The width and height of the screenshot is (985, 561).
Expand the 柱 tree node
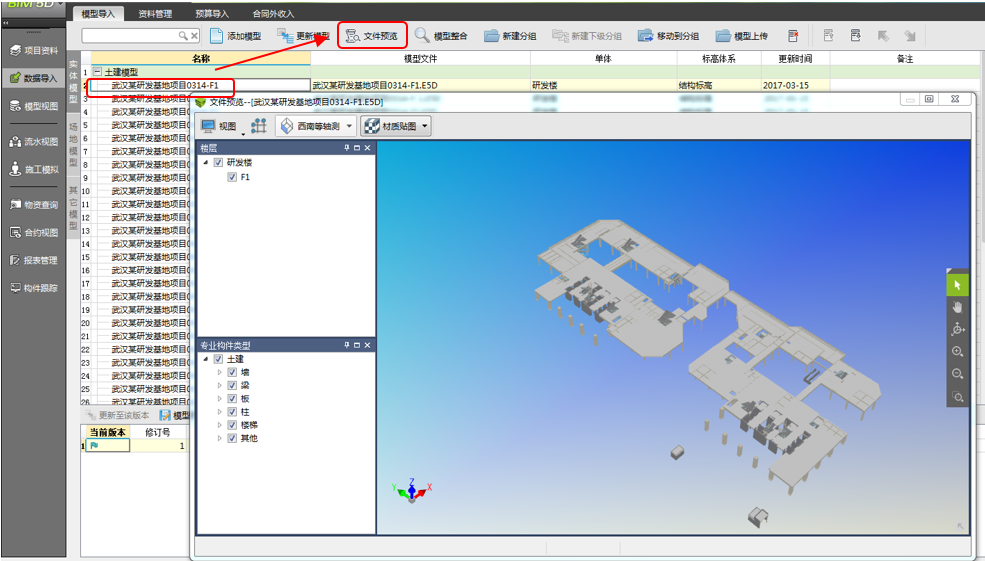[219, 412]
